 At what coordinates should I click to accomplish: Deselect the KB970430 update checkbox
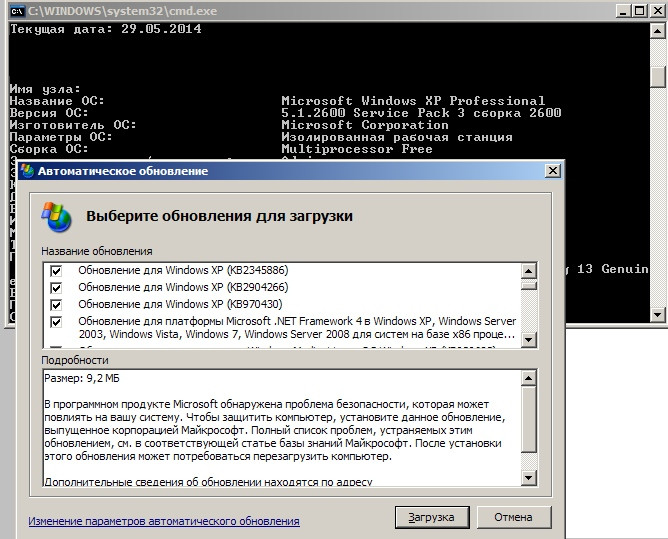(x=57, y=304)
